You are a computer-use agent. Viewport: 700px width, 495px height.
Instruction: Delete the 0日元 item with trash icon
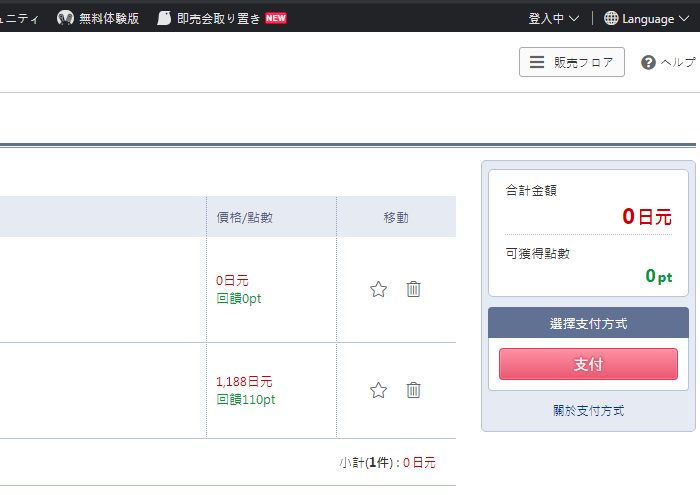click(413, 289)
